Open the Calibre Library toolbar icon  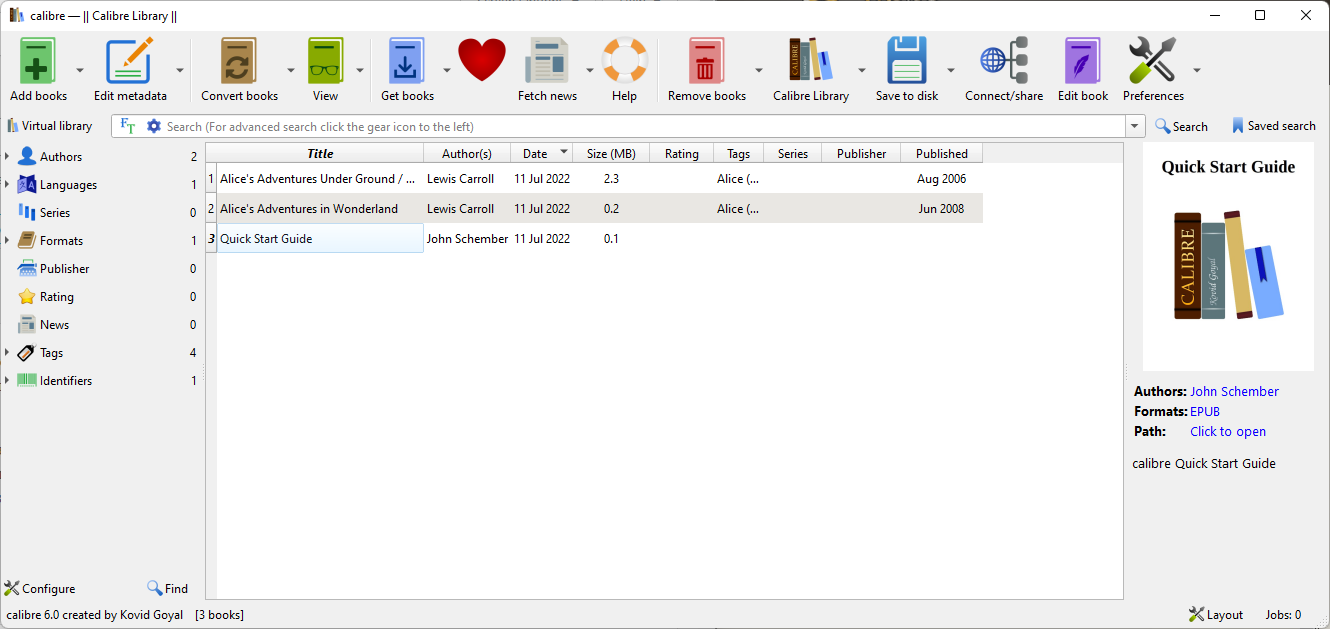pos(810,61)
